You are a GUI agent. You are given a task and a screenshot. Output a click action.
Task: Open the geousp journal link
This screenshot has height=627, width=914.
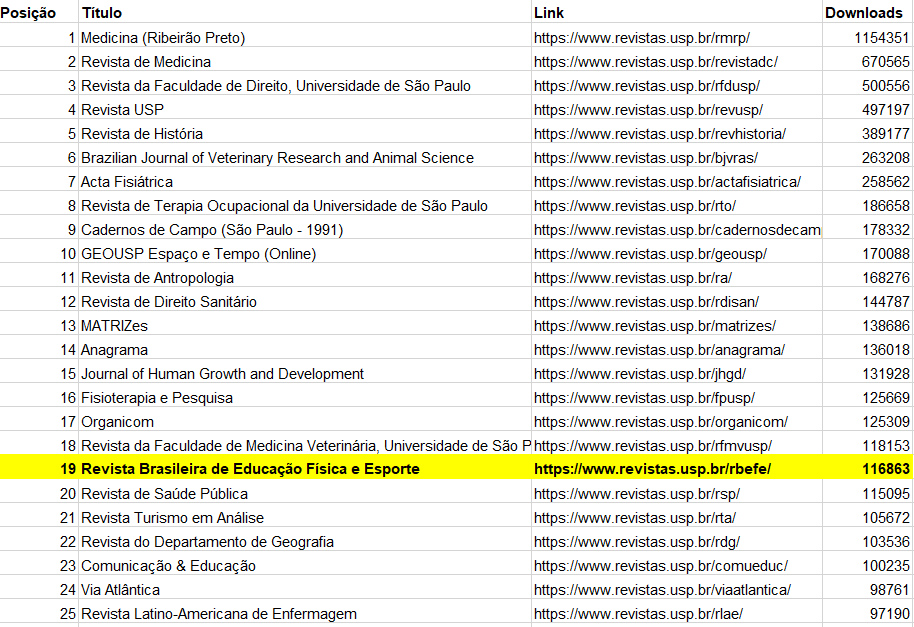click(x=650, y=253)
